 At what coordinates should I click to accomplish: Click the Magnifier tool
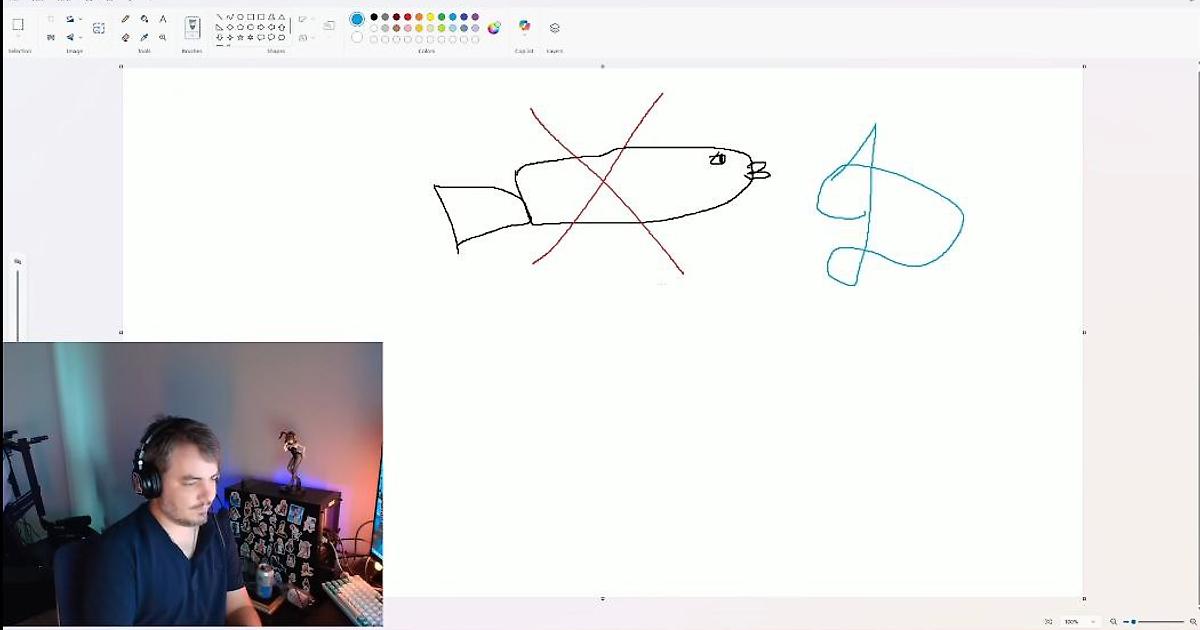pyautogui.click(x=163, y=37)
